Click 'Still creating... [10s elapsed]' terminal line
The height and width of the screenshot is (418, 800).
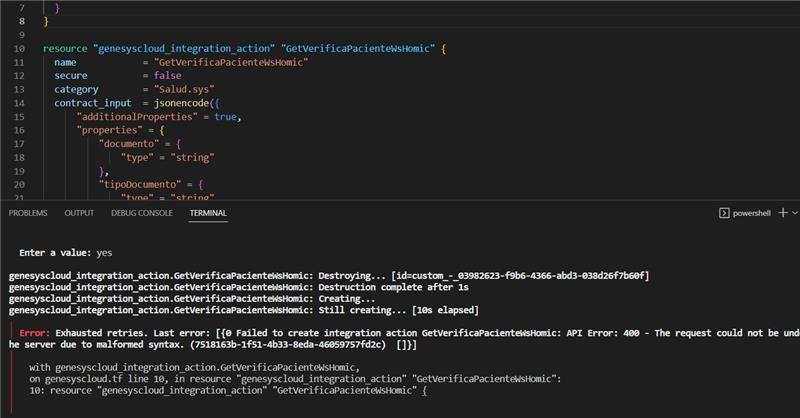coord(244,310)
